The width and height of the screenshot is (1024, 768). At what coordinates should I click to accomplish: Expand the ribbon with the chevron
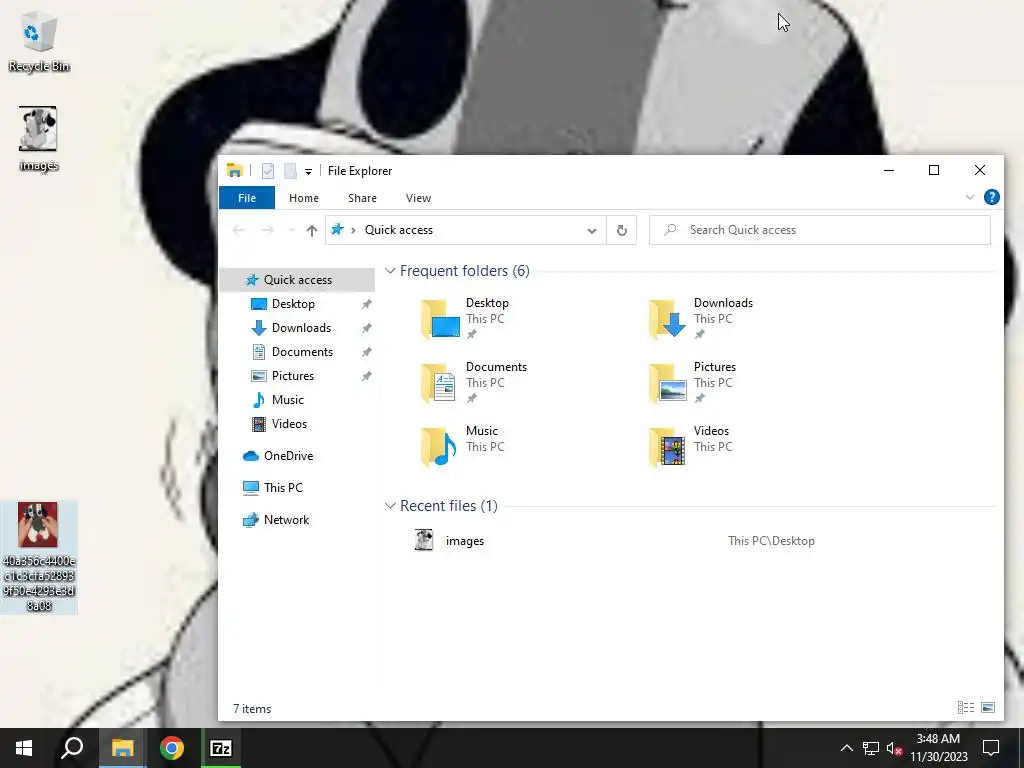(970, 197)
